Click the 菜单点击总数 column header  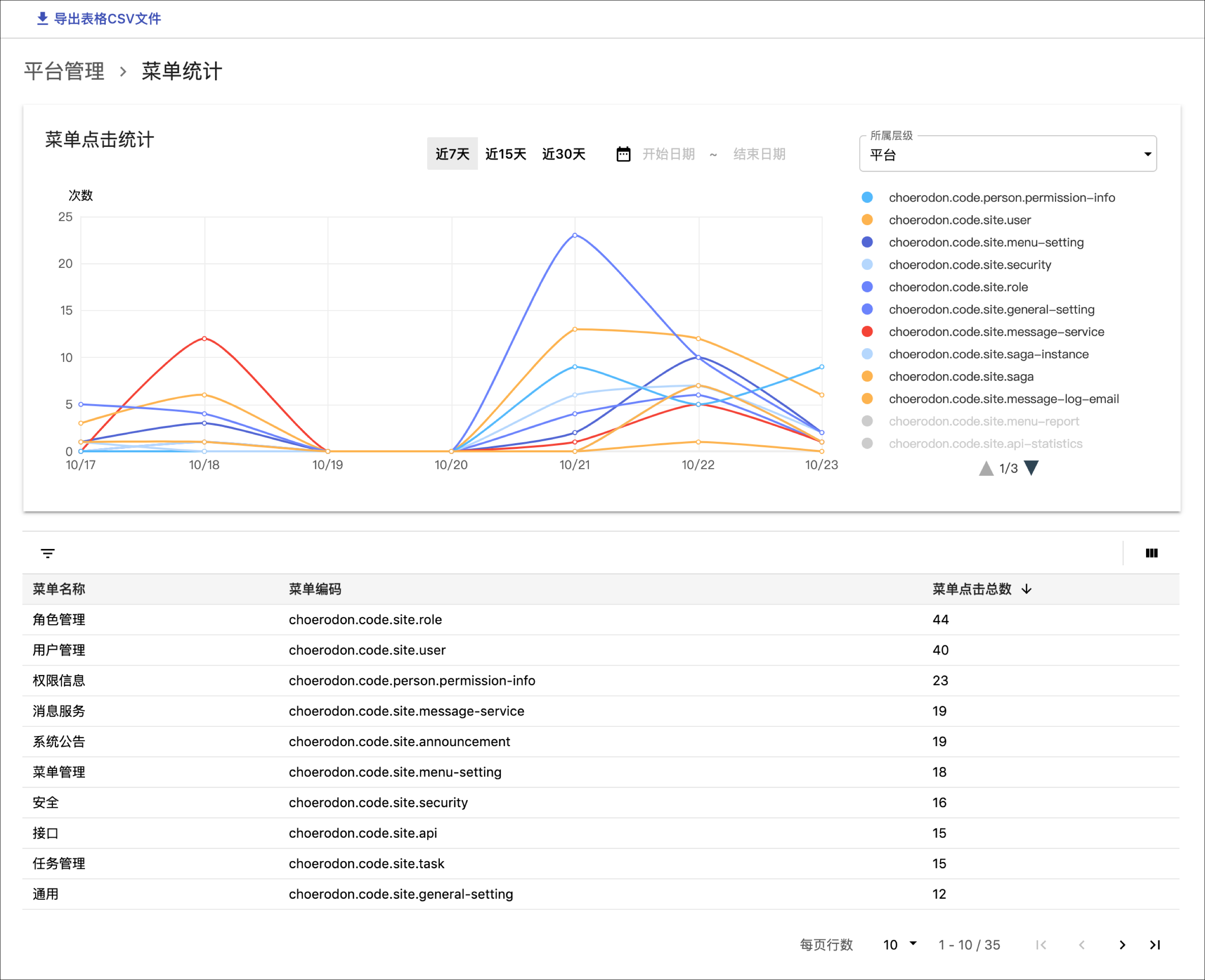pos(972,589)
